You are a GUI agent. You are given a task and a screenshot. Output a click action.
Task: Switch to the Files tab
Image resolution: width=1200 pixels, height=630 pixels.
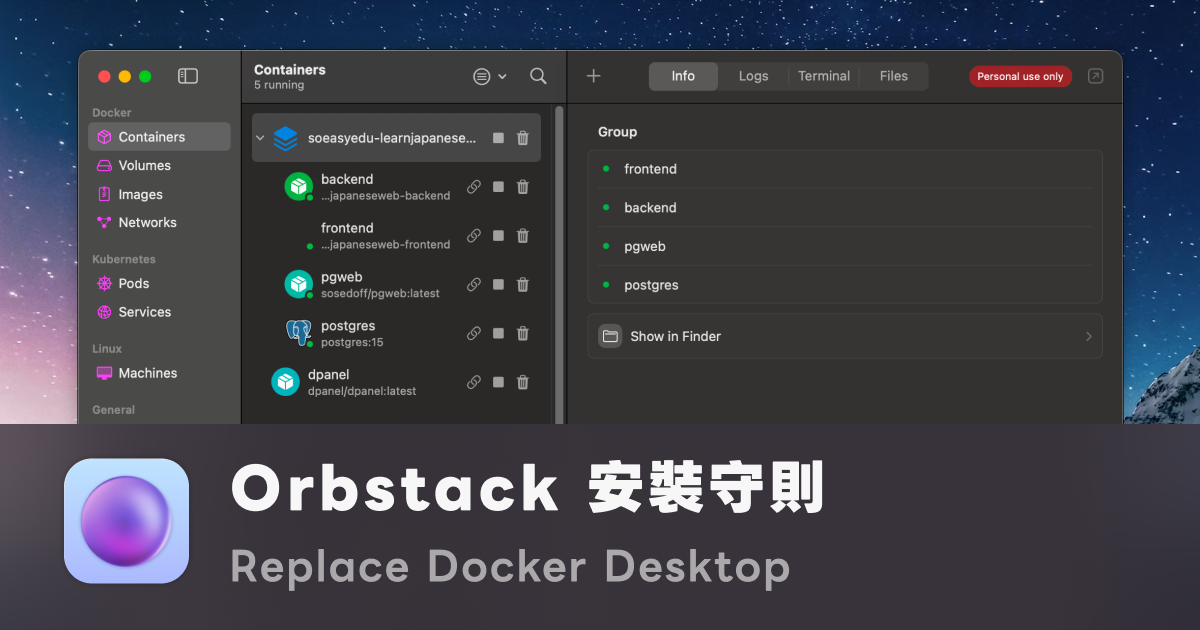[894, 76]
